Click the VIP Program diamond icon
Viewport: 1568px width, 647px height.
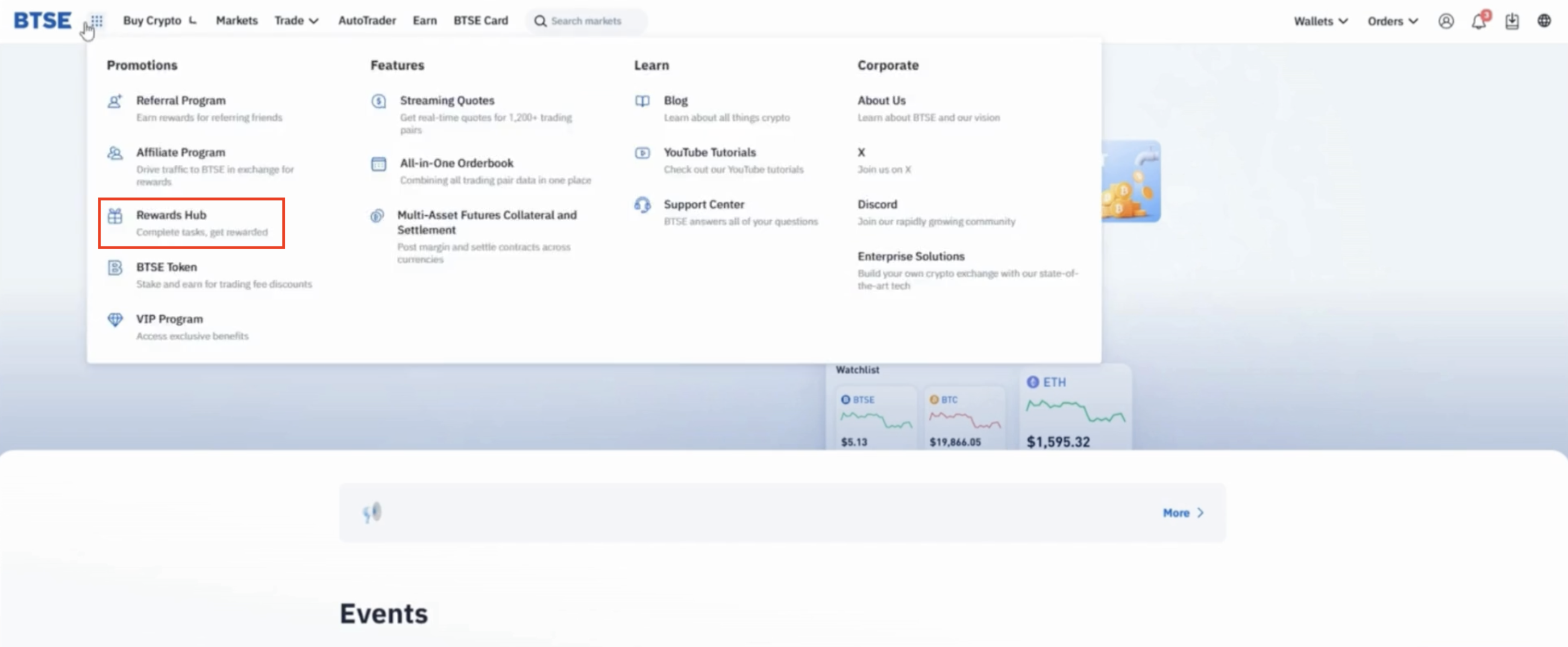click(115, 320)
